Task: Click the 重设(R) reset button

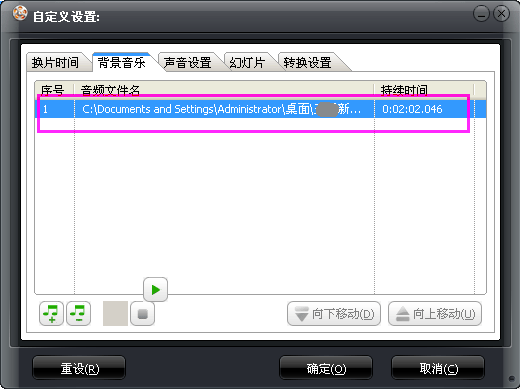Action: click(79, 368)
